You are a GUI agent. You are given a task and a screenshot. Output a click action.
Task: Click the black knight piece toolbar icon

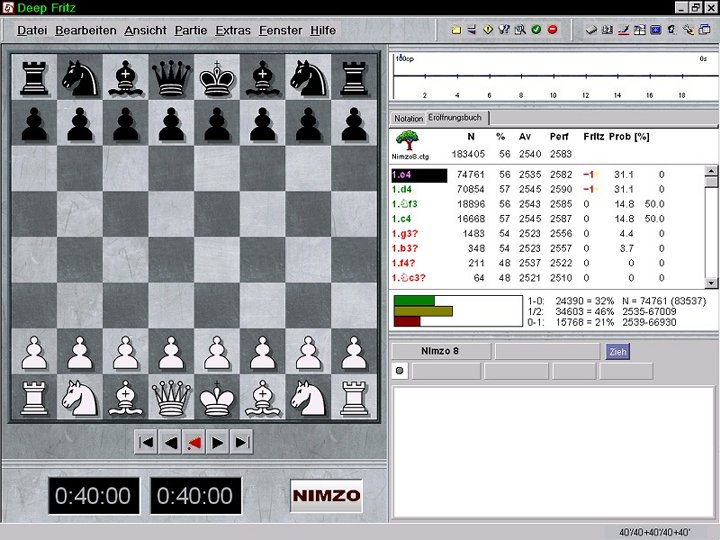[672, 30]
